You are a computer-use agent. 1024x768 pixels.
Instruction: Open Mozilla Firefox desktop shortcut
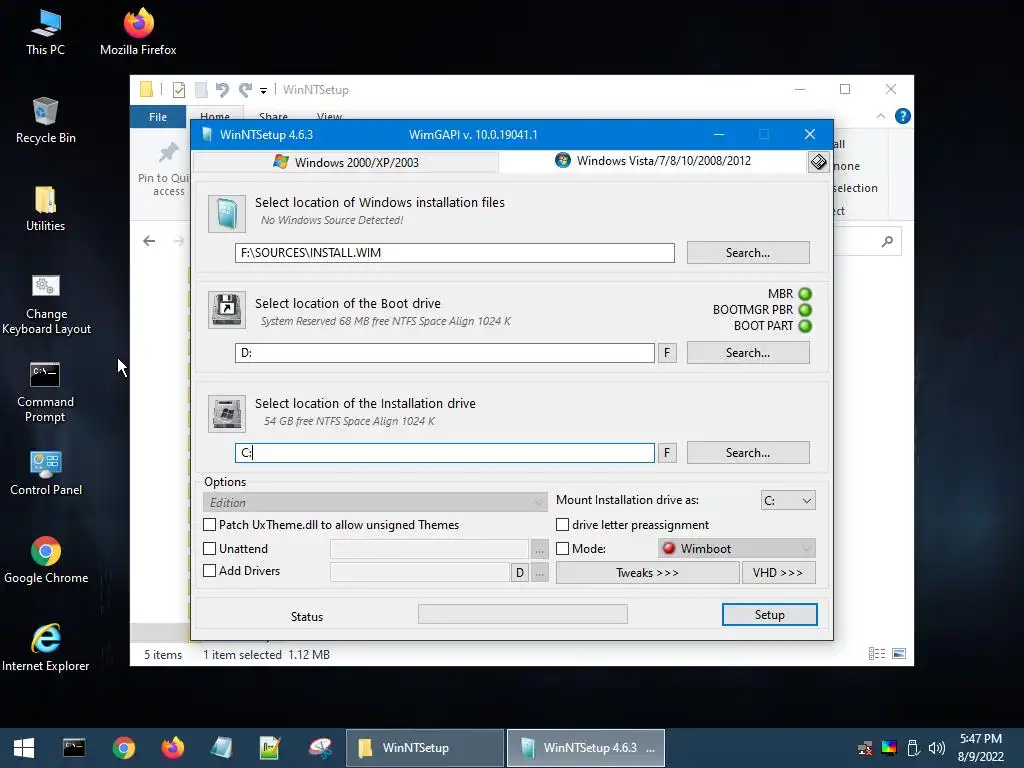(x=138, y=31)
